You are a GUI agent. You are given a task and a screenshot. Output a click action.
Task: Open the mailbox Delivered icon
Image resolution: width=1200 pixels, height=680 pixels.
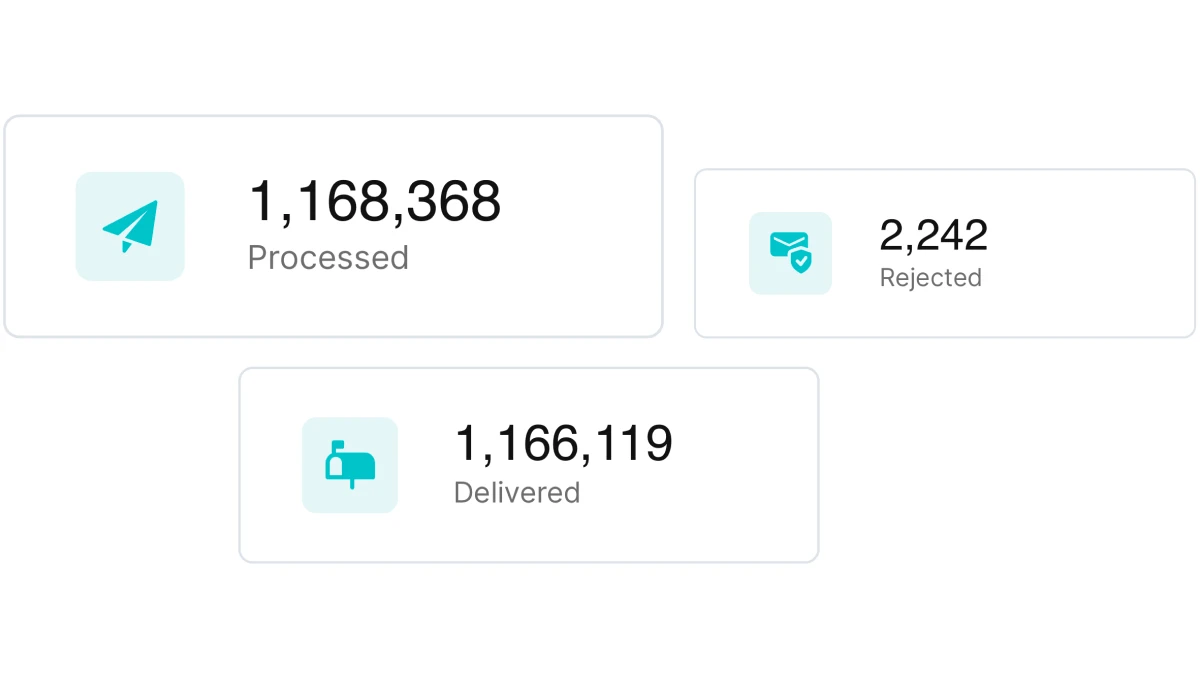tap(350, 465)
